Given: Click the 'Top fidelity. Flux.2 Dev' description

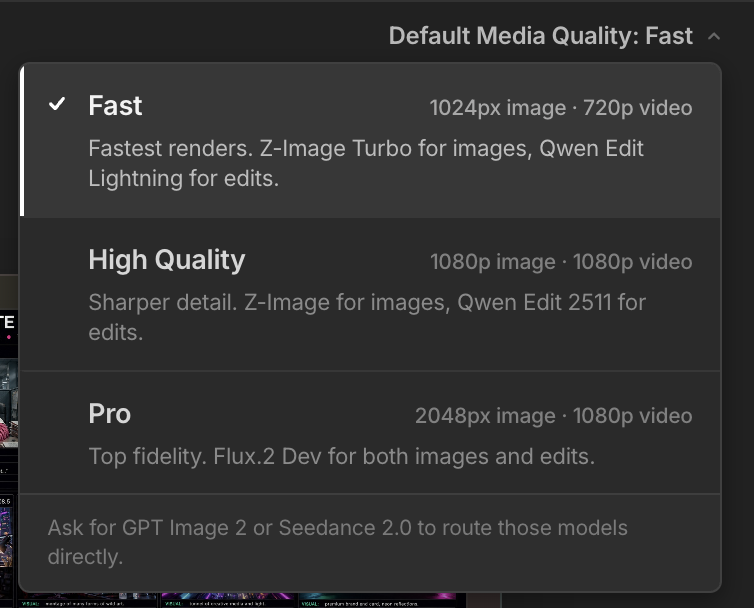Looking at the screenshot, I should click(342, 456).
